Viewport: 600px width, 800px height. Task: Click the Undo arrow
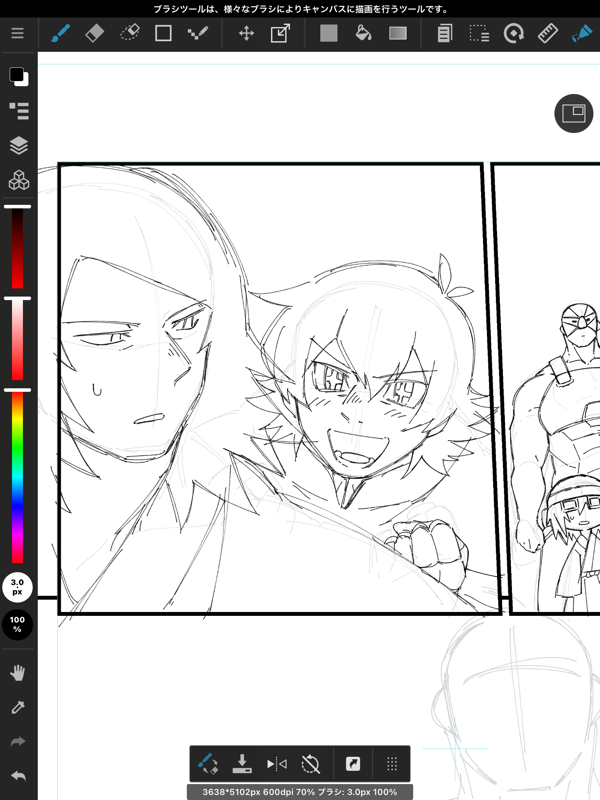18,776
